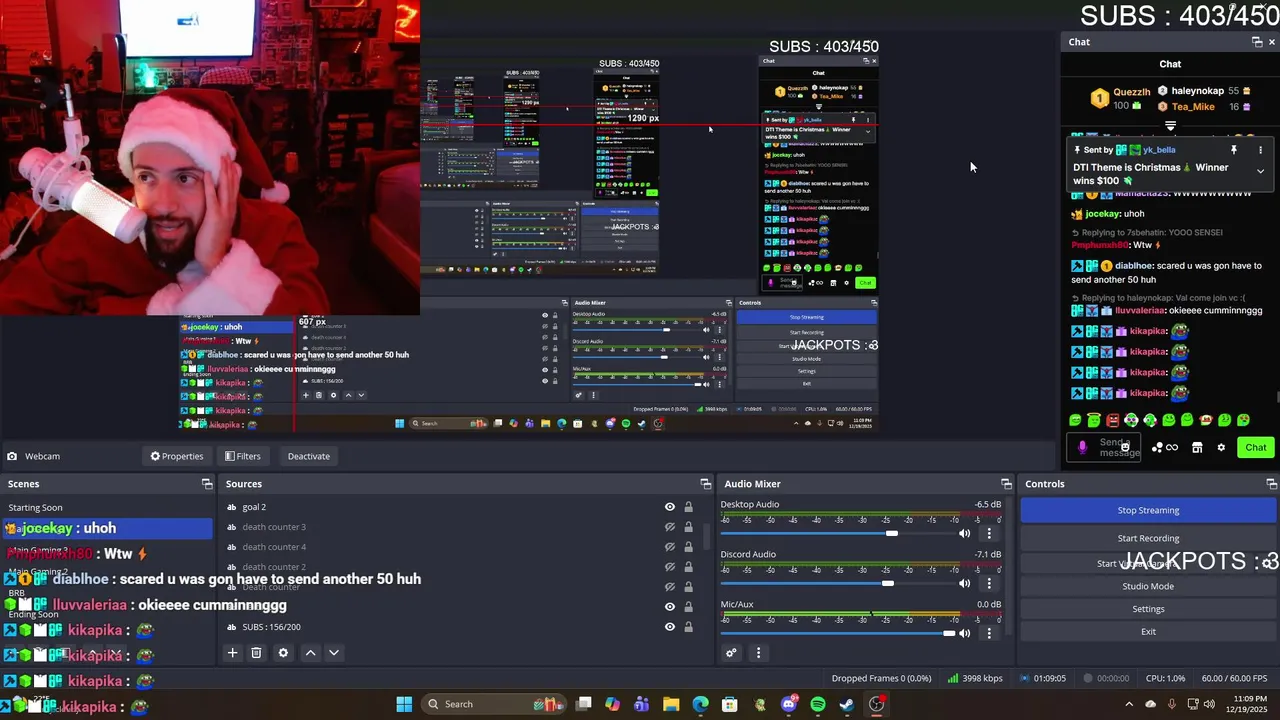
Task: Hide the SUBS : 156/200 source
Action: pyautogui.click(x=670, y=627)
